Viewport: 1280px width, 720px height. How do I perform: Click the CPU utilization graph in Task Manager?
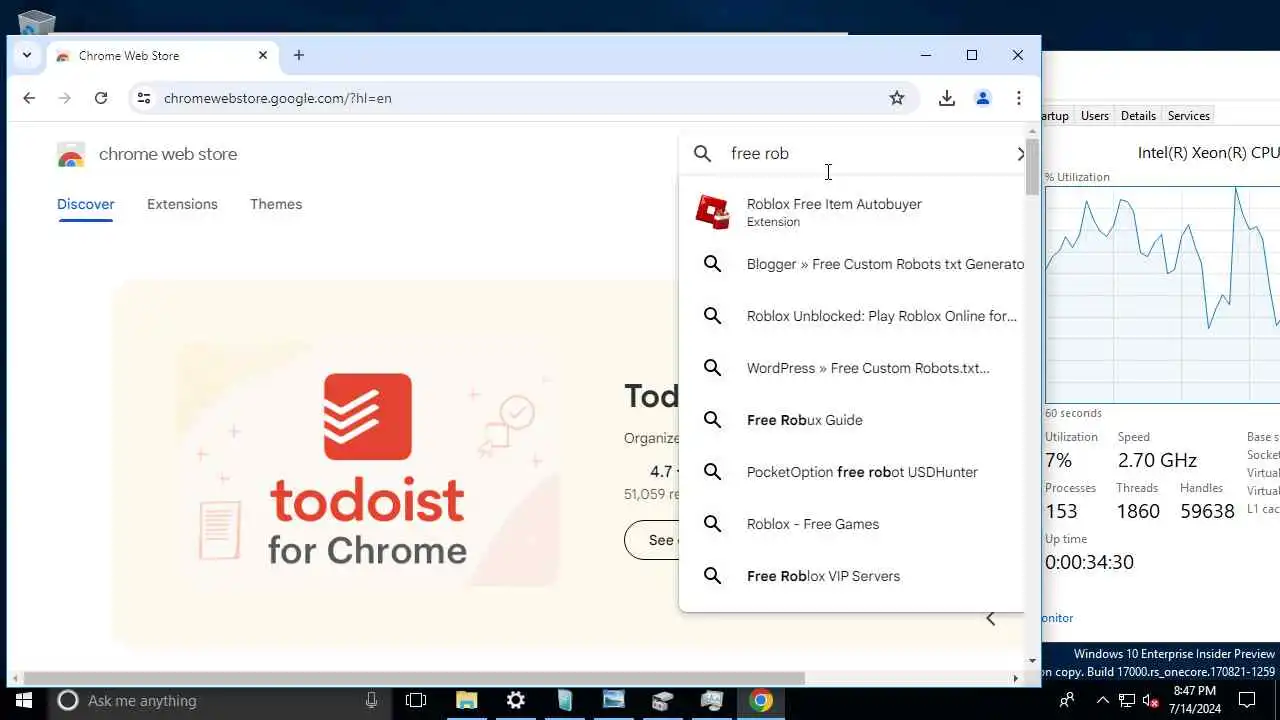click(x=1162, y=295)
